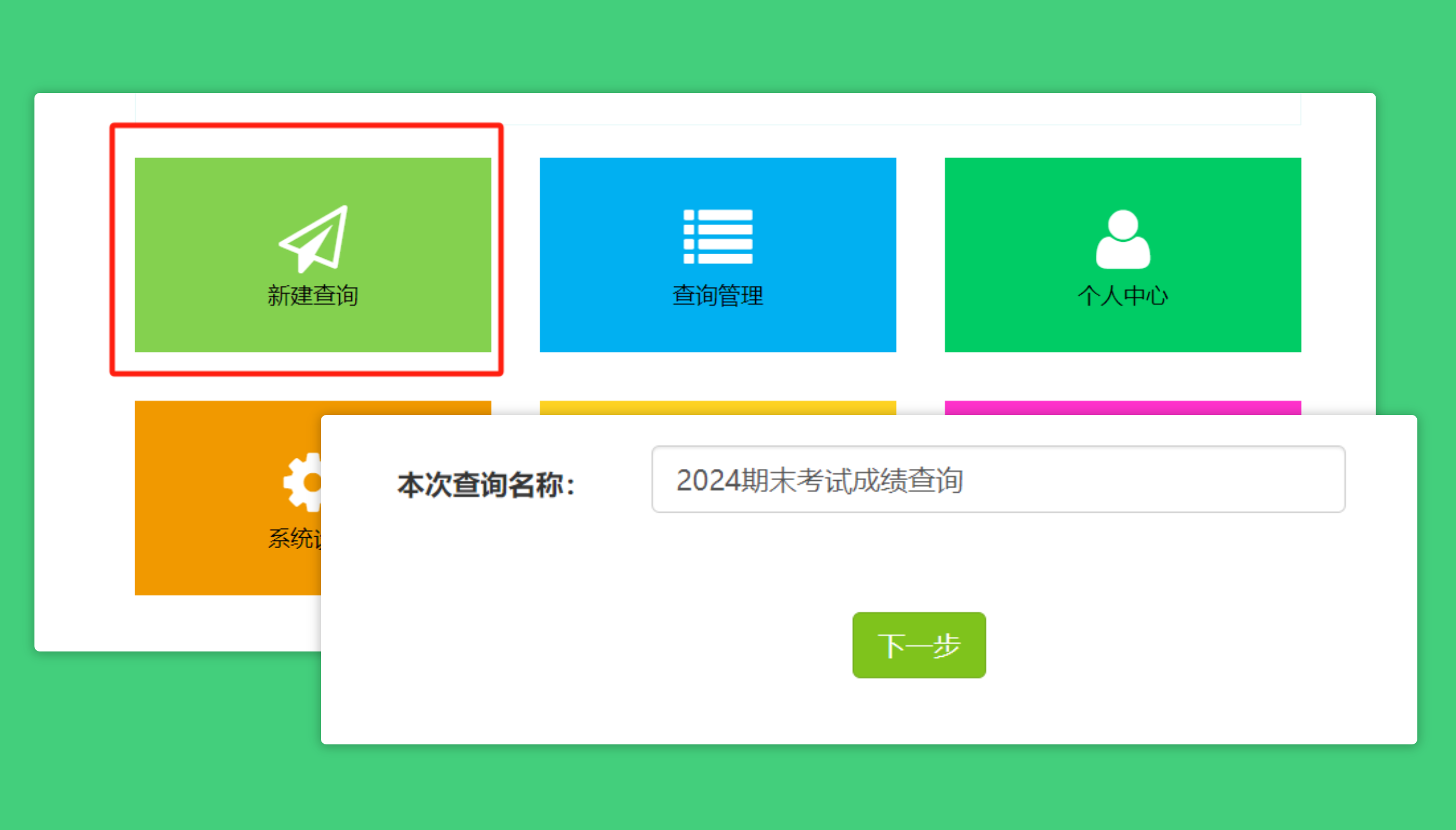This screenshot has height=830, width=1456.
Task: Click the 本次查询名称 input field
Action: (x=998, y=479)
